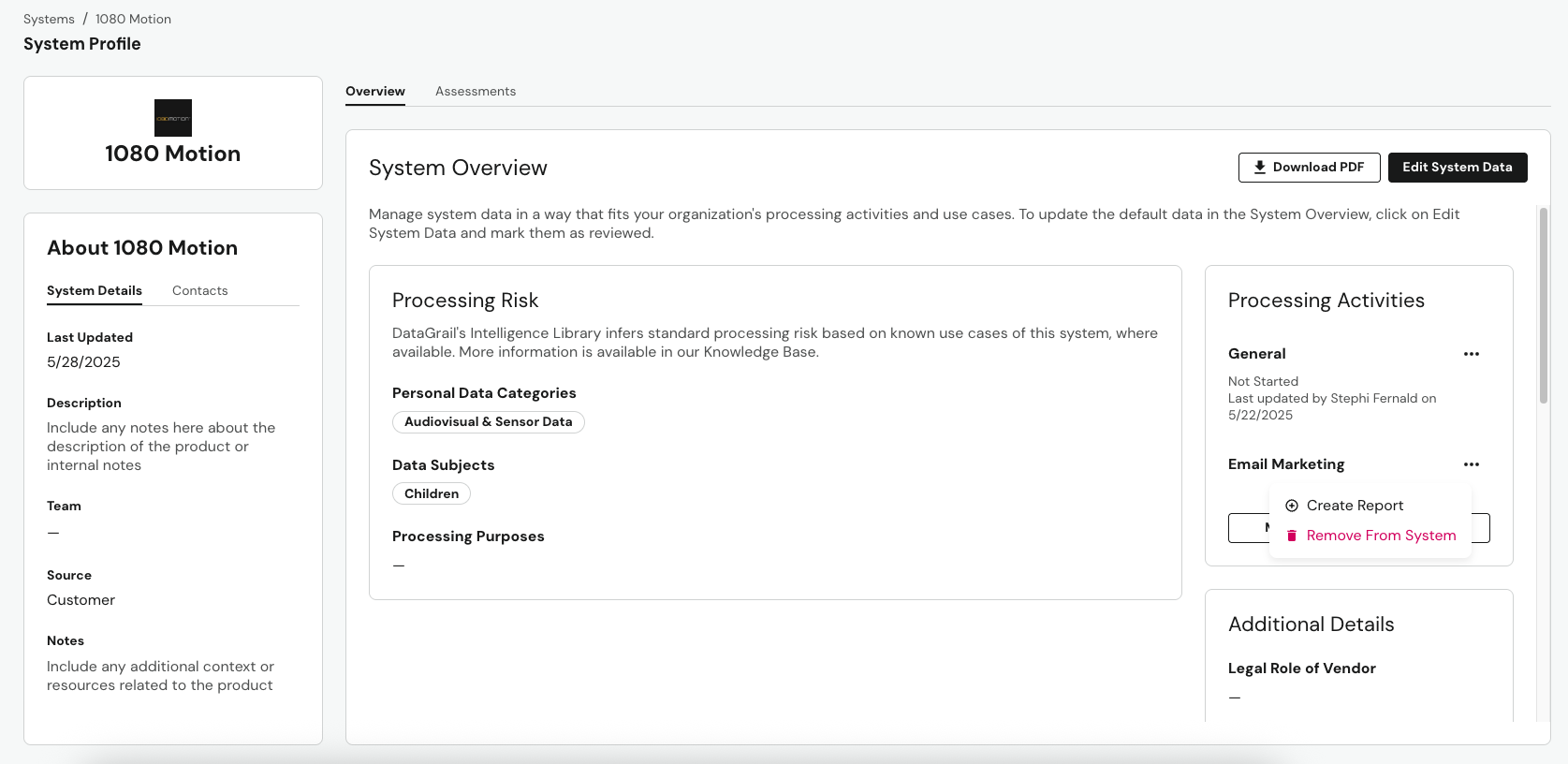Click the System Overview heading

coord(458,168)
